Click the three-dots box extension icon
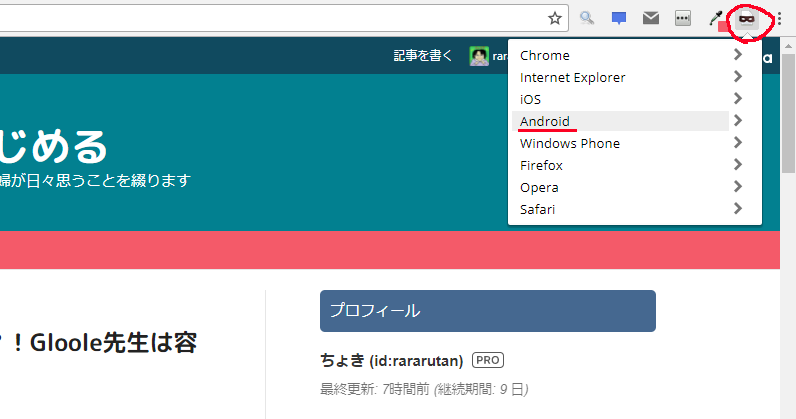 click(x=683, y=19)
